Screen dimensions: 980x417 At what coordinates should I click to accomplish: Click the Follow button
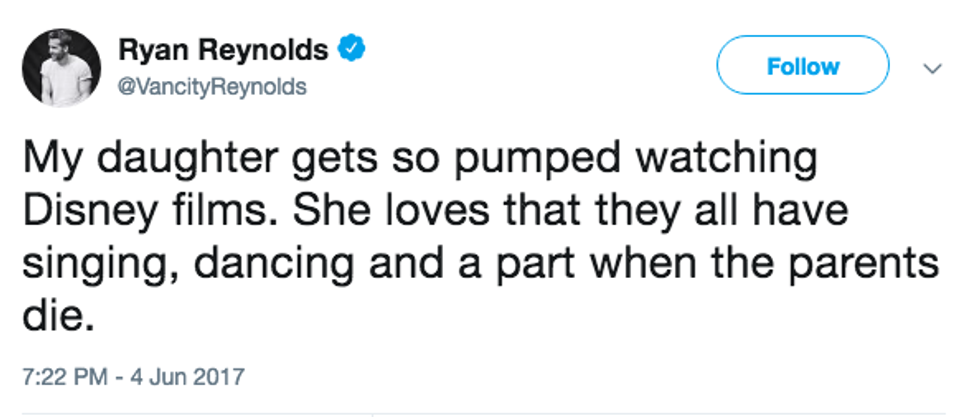click(x=803, y=67)
